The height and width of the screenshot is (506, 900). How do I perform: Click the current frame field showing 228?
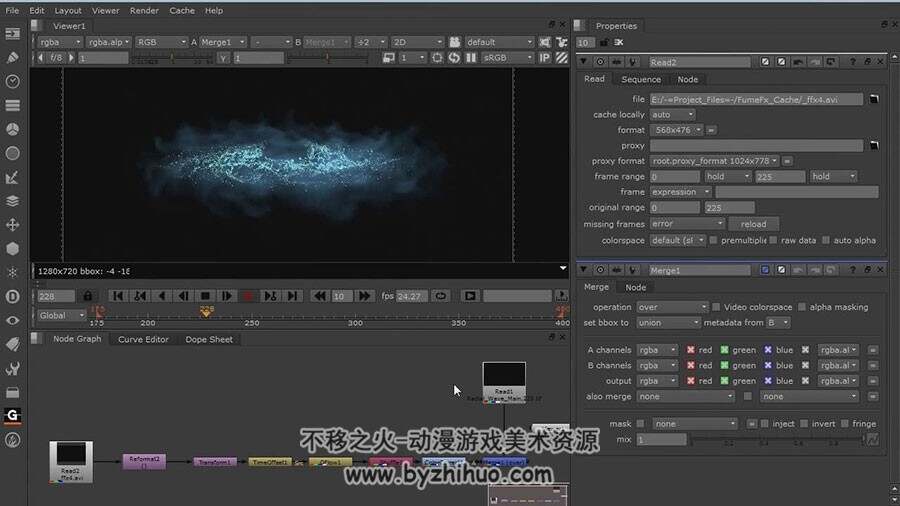(56, 296)
